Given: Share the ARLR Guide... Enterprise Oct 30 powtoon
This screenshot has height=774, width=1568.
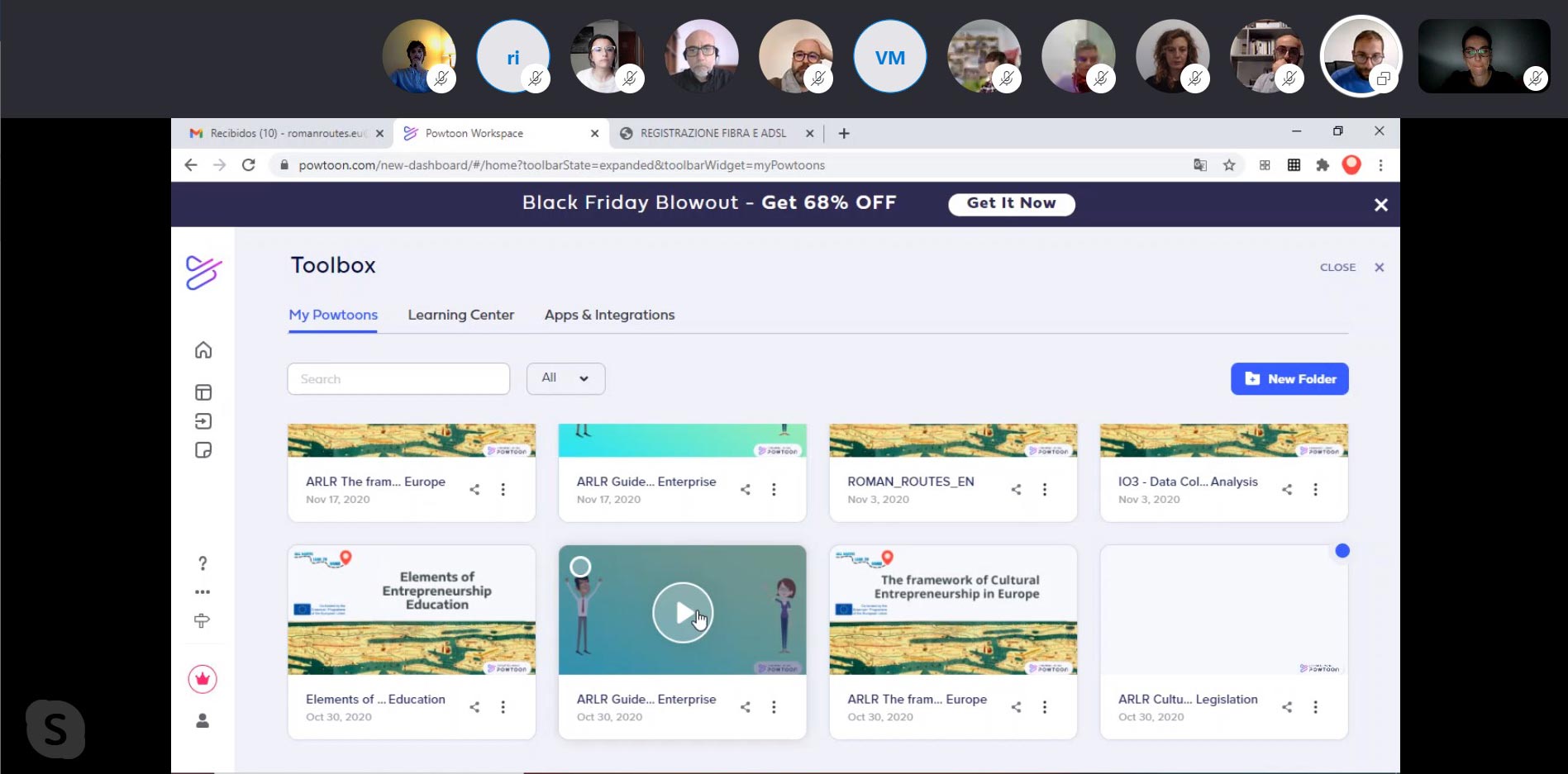Looking at the screenshot, I should [746, 707].
